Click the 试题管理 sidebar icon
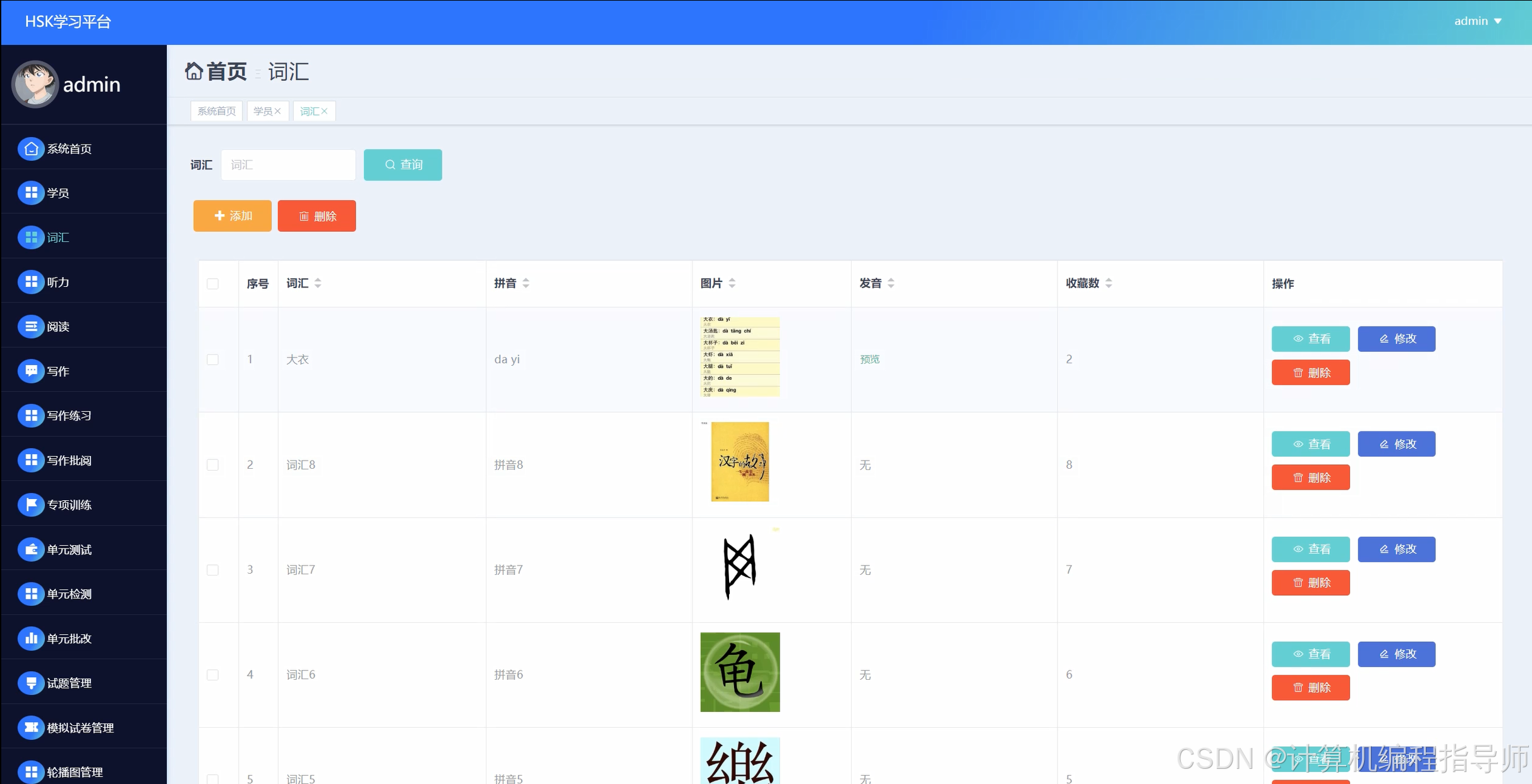Viewport: 1532px width, 784px height. point(30,683)
